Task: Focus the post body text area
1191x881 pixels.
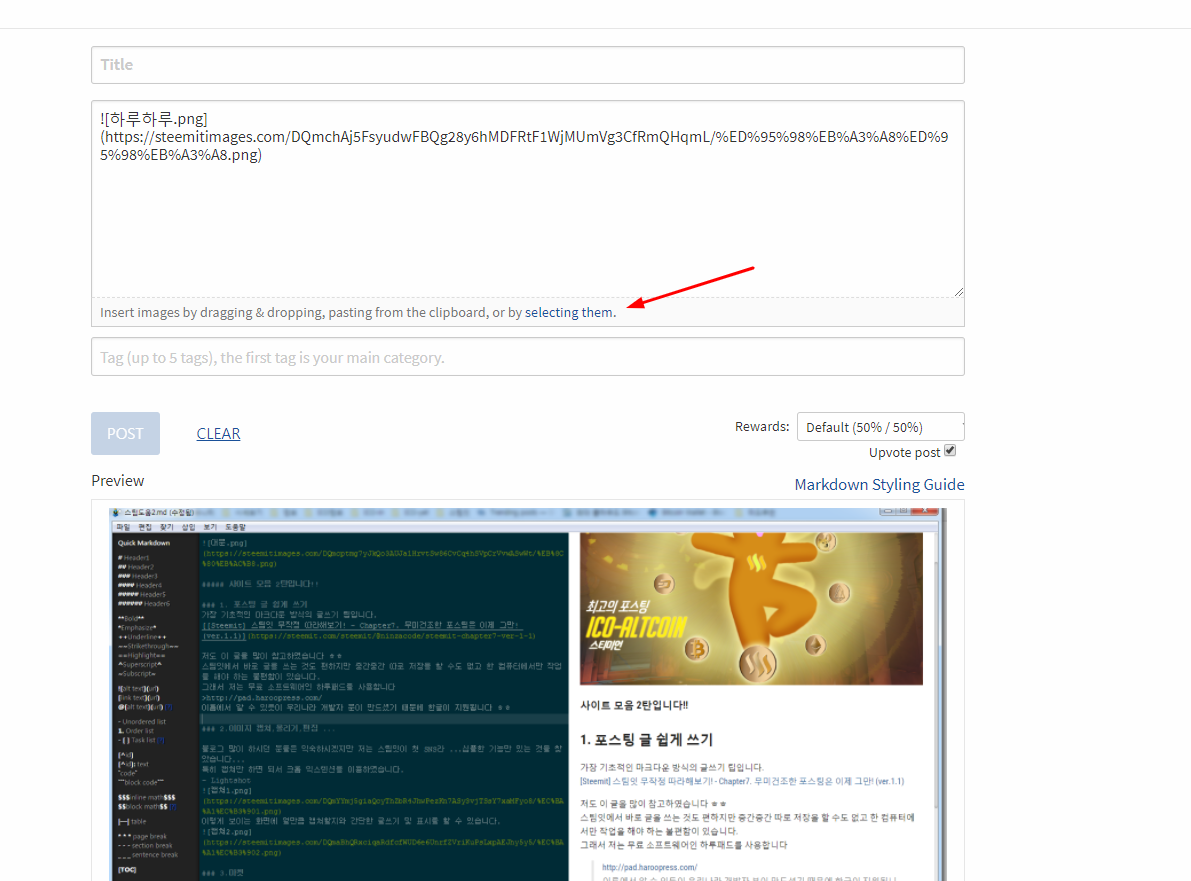Action: click(x=528, y=199)
